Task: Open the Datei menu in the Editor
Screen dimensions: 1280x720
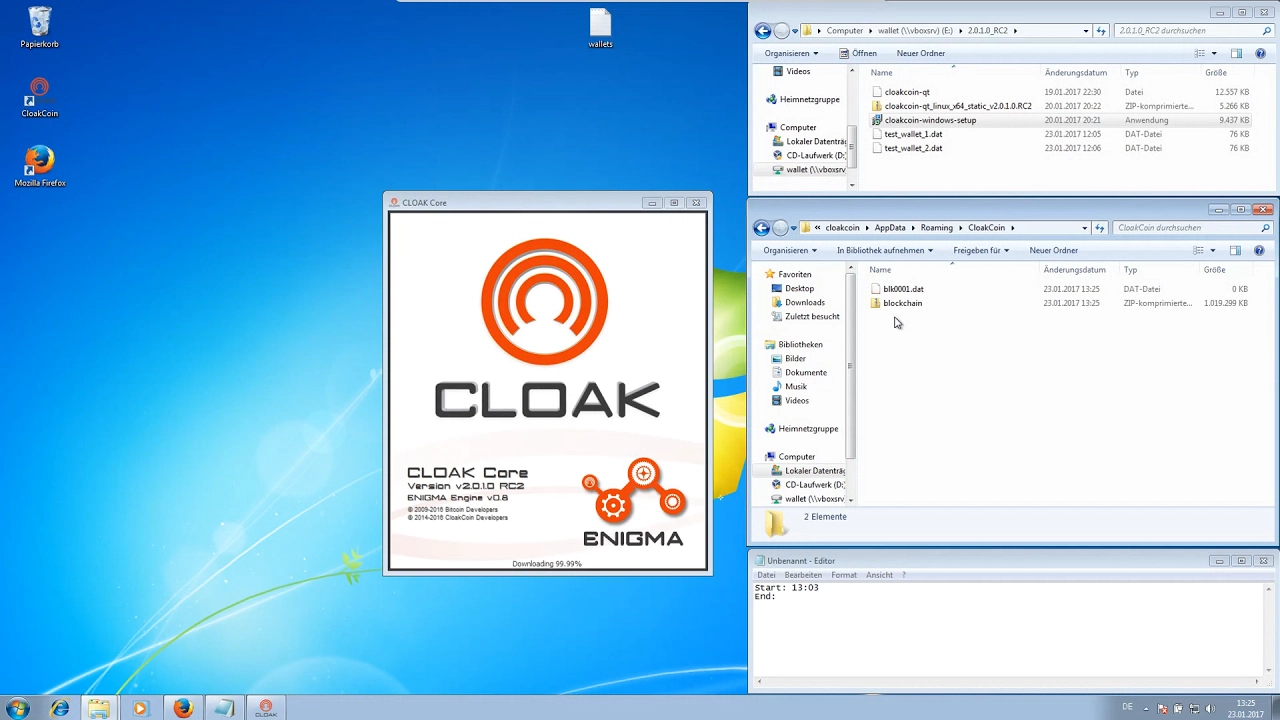Action: coord(766,575)
